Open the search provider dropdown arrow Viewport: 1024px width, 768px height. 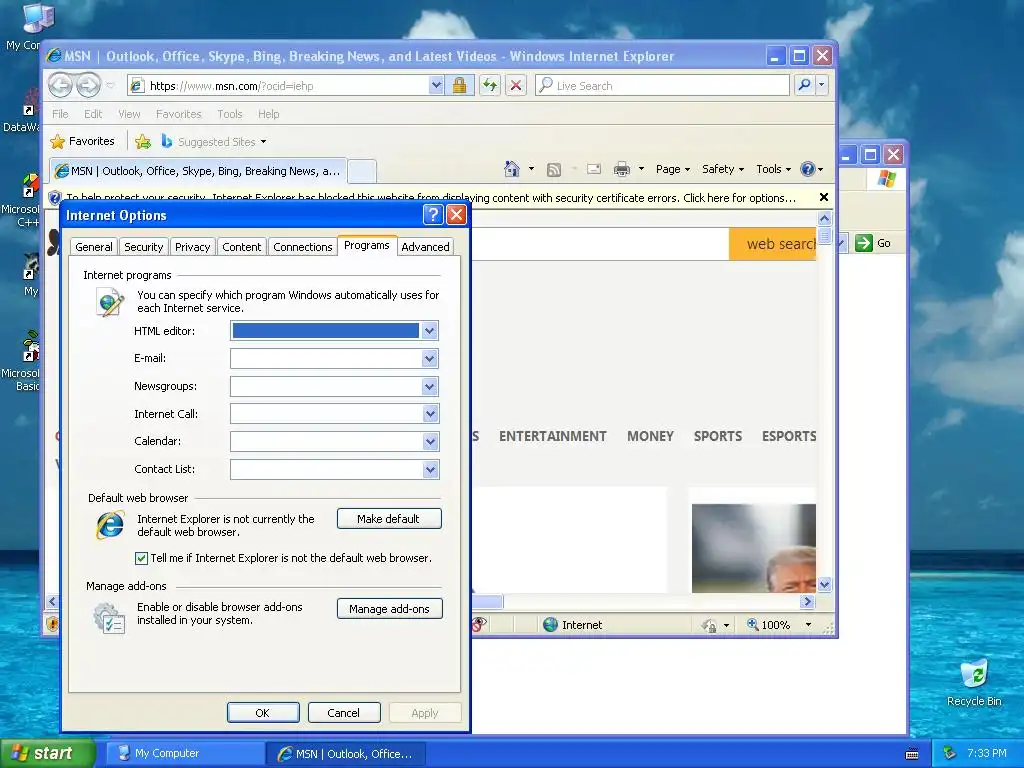tap(822, 85)
